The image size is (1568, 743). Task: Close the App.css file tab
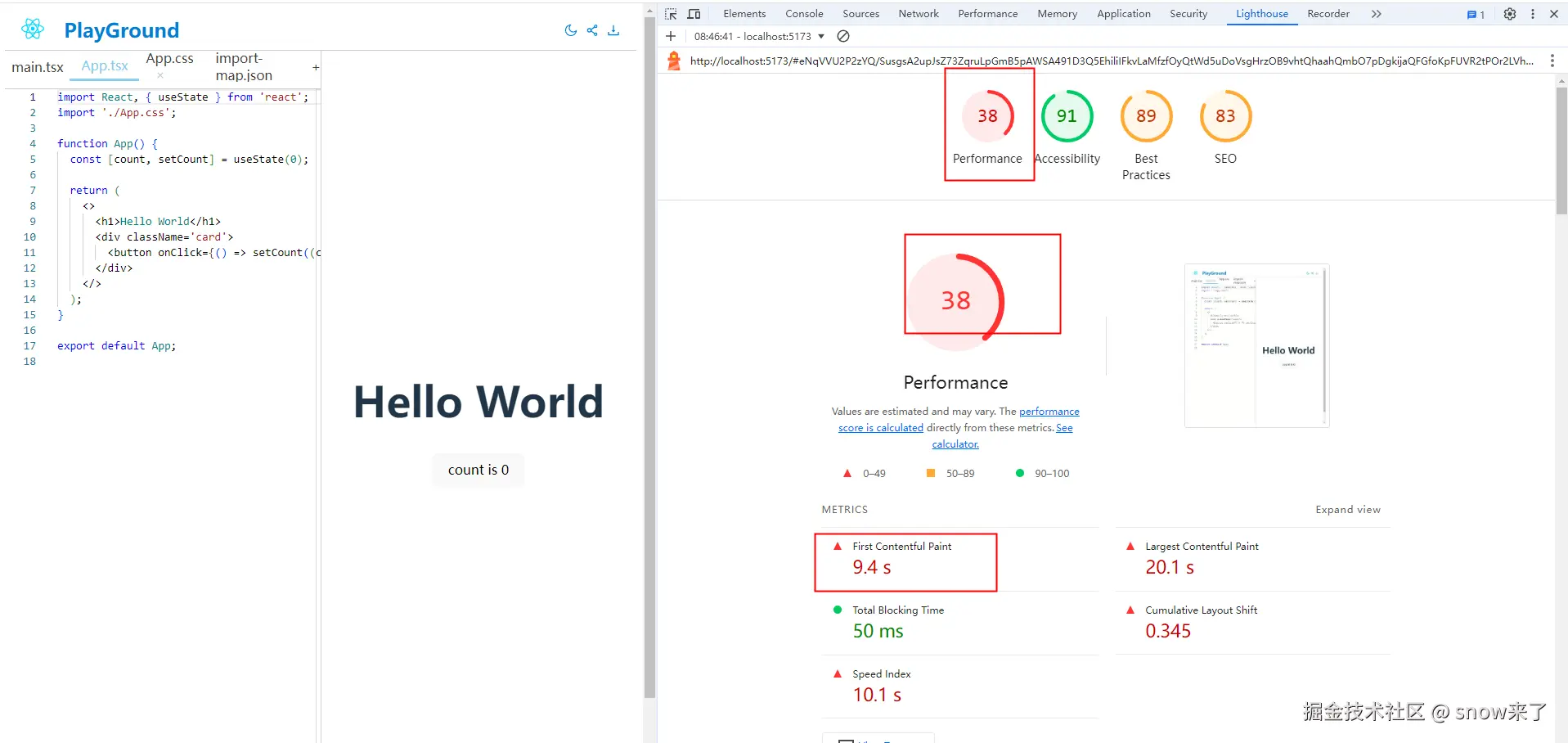click(x=160, y=75)
